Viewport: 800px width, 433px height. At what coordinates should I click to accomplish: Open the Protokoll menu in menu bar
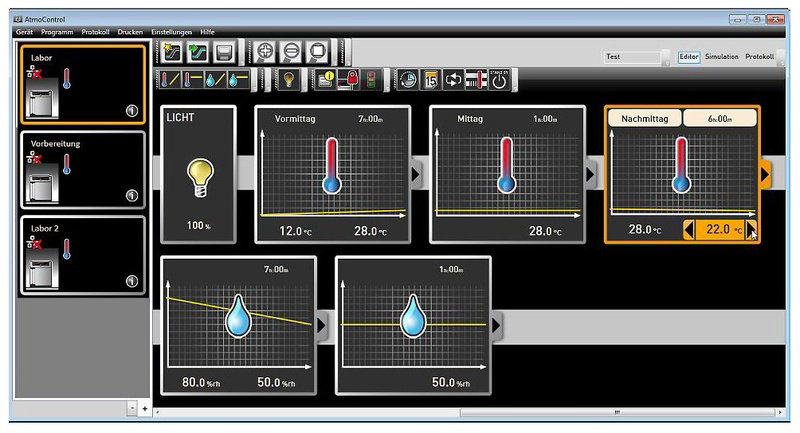point(95,32)
